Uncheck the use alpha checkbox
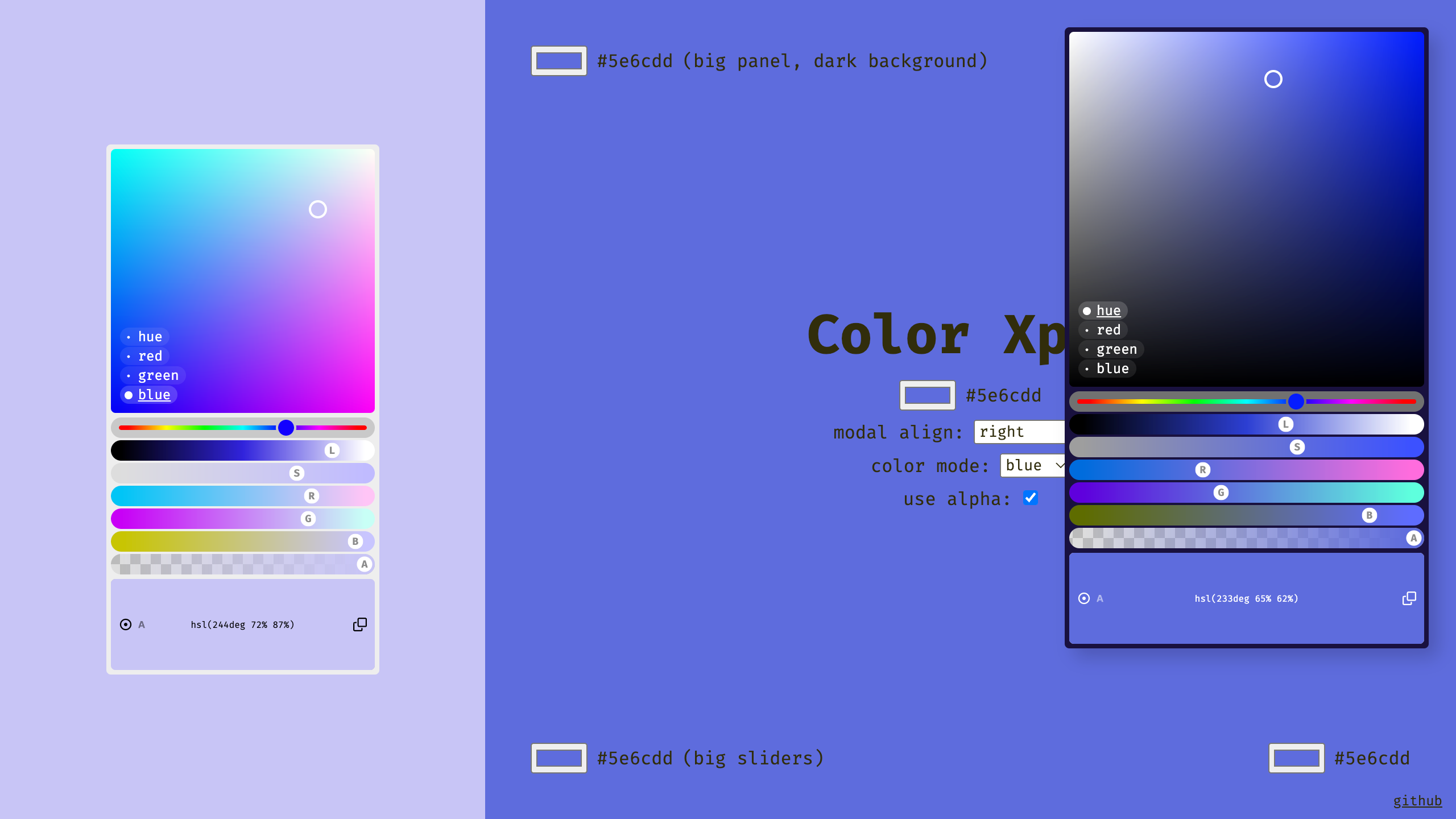The image size is (1456, 819). pyautogui.click(x=1031, y=498)
